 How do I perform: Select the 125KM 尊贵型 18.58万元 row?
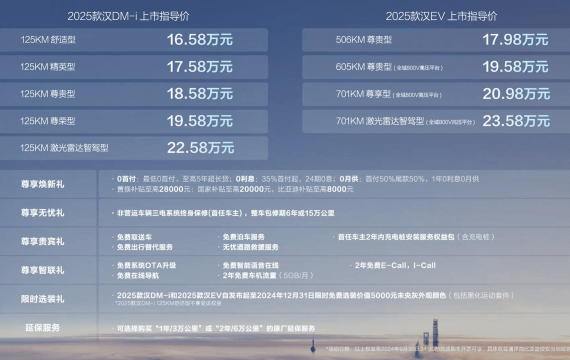click(134, 94)
